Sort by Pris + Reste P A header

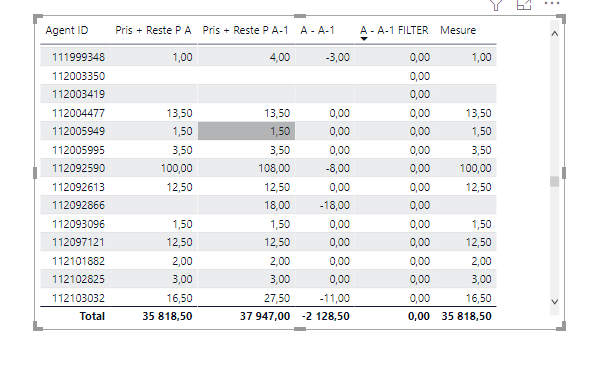(153, 30)
